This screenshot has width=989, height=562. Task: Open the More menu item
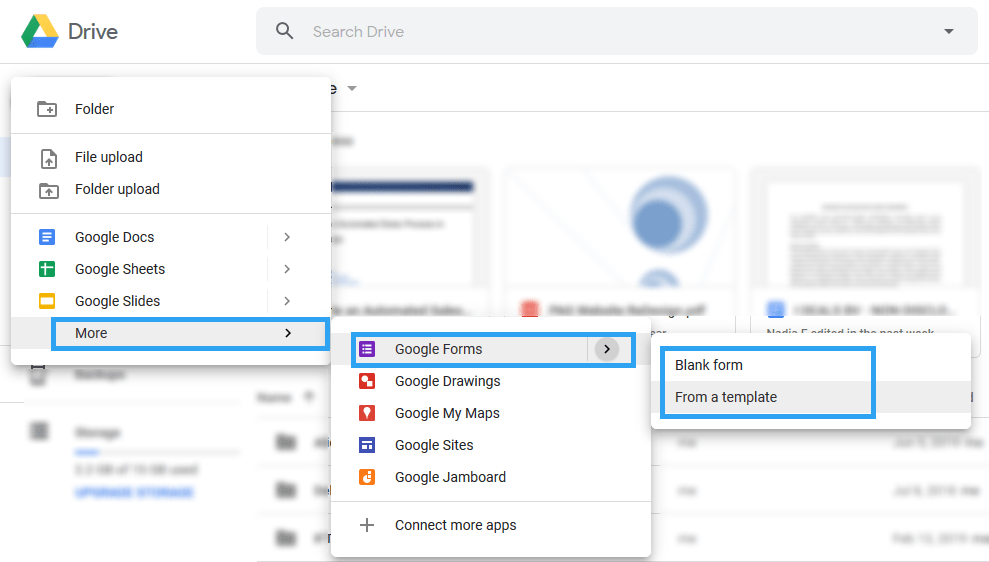point(171,333)
